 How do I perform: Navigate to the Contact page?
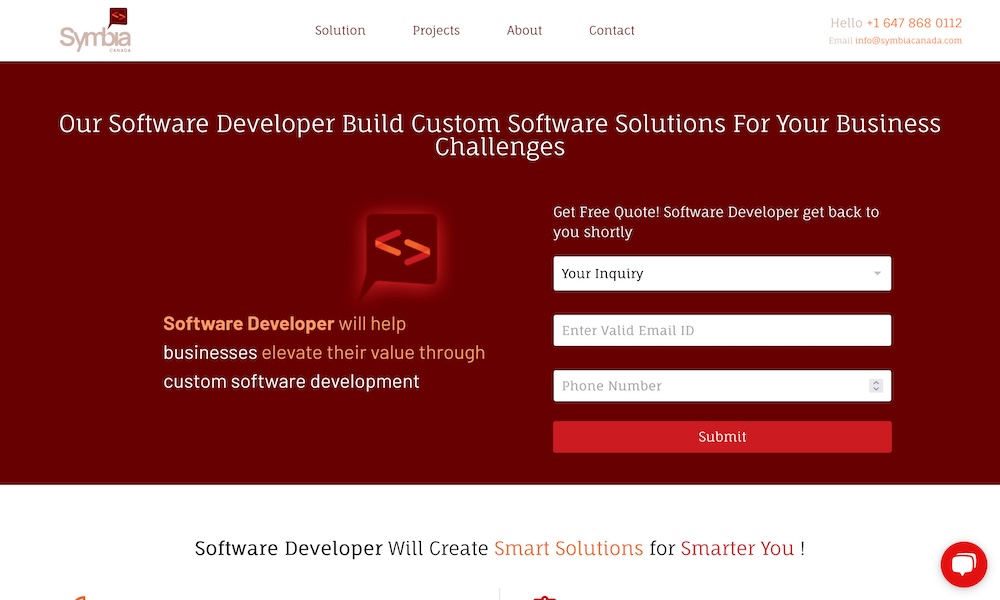(612, 30)
